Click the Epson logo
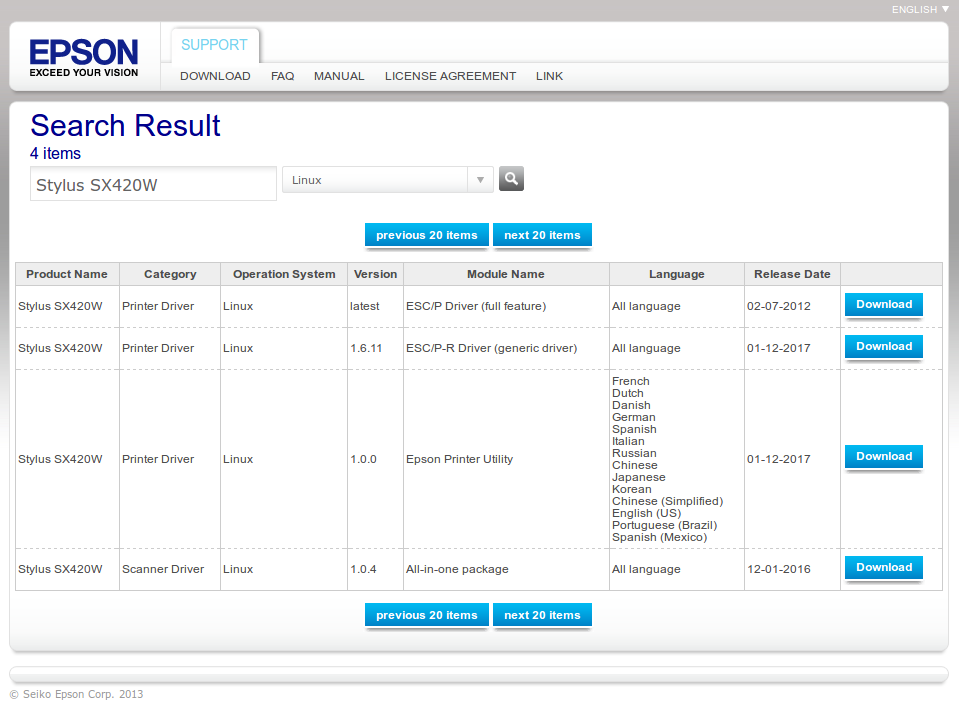Image resolution: width=959 pixels, height=715 pixels. tap(84, 57)
